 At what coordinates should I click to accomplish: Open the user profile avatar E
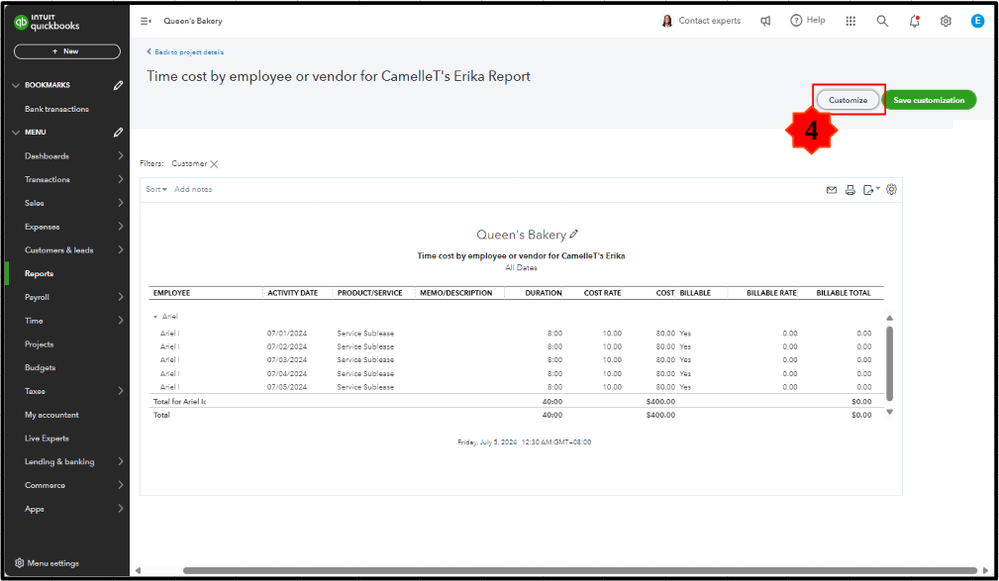coord(977,21)
